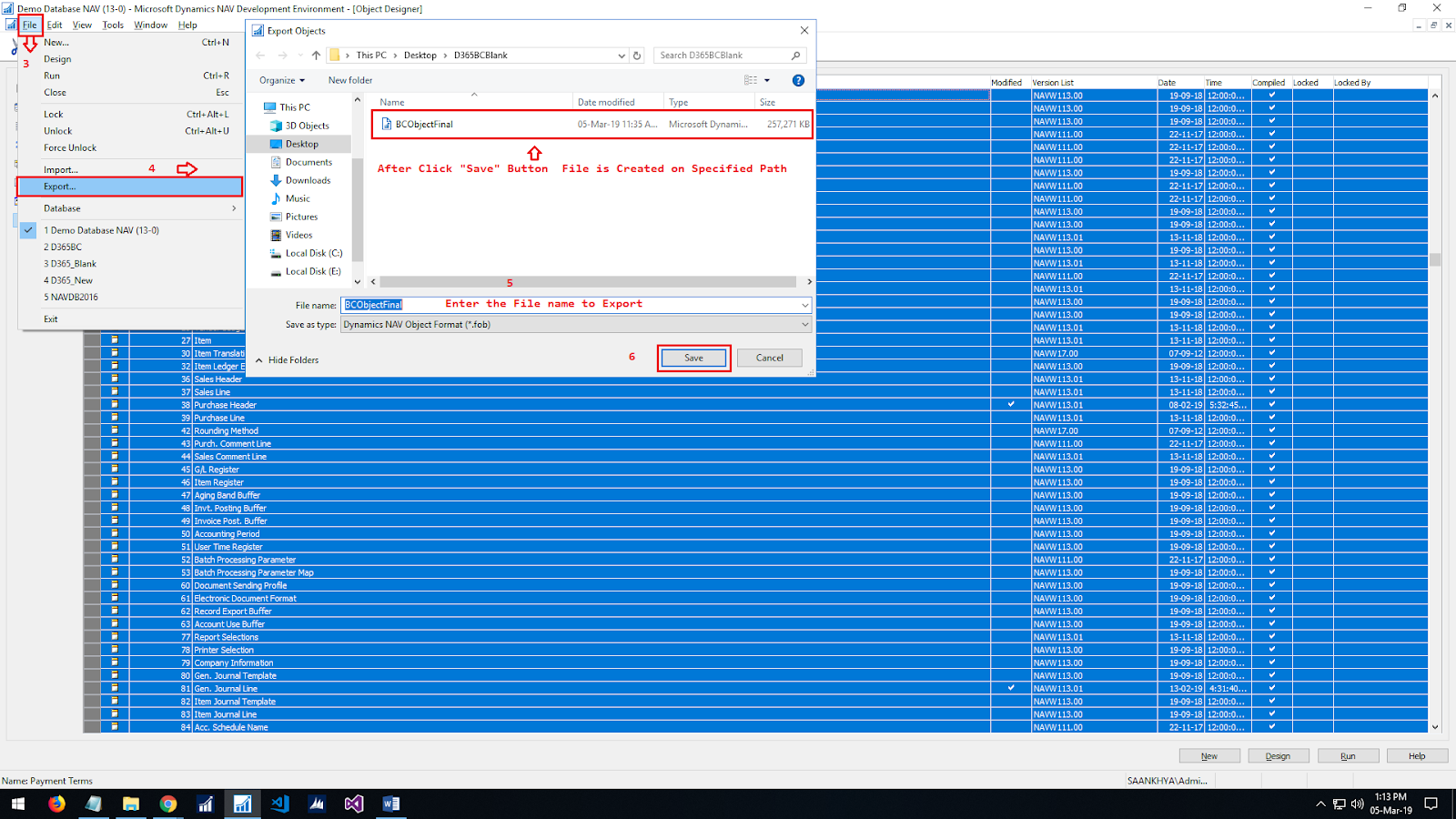Click Modified checkmark on Purchase Header row
Screen dimensions: 1456x819
pyautogui.click(x=1011, y=404)
